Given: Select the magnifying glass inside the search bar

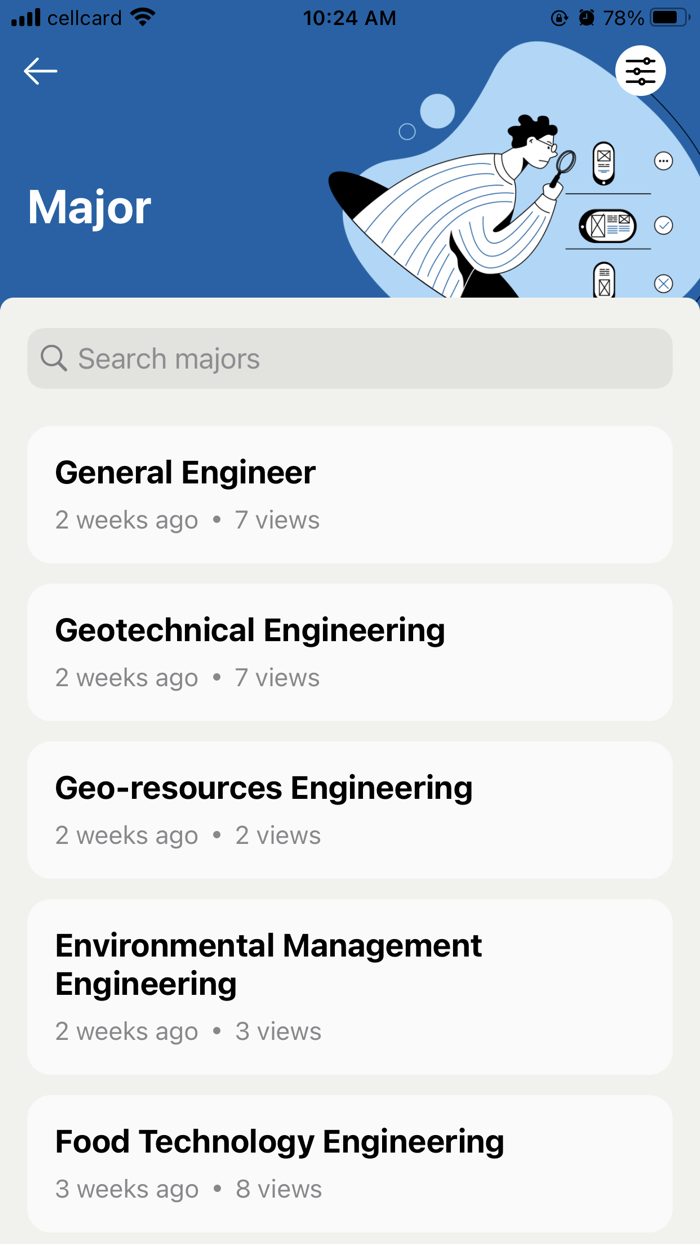Looking at the screenshot, I should [x=53, y=358].
